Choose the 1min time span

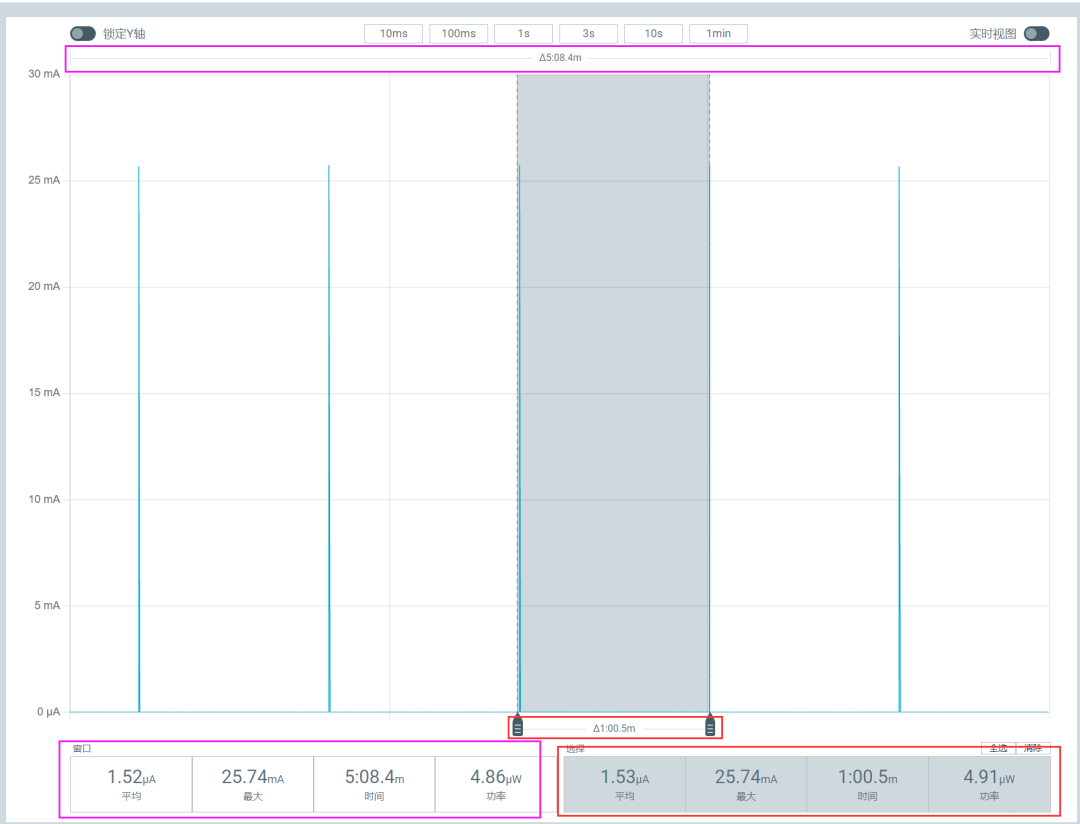click(718, 34)
